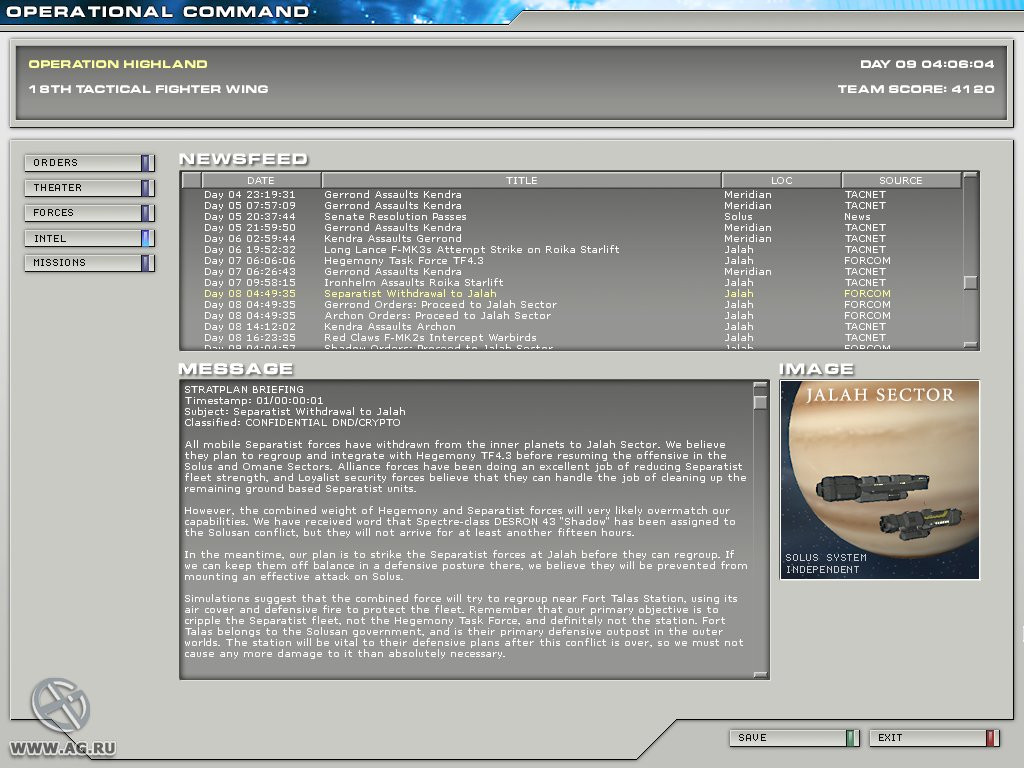Select the Day 07 06:26:43 newsfeed entry

click(x=571, y=272)
